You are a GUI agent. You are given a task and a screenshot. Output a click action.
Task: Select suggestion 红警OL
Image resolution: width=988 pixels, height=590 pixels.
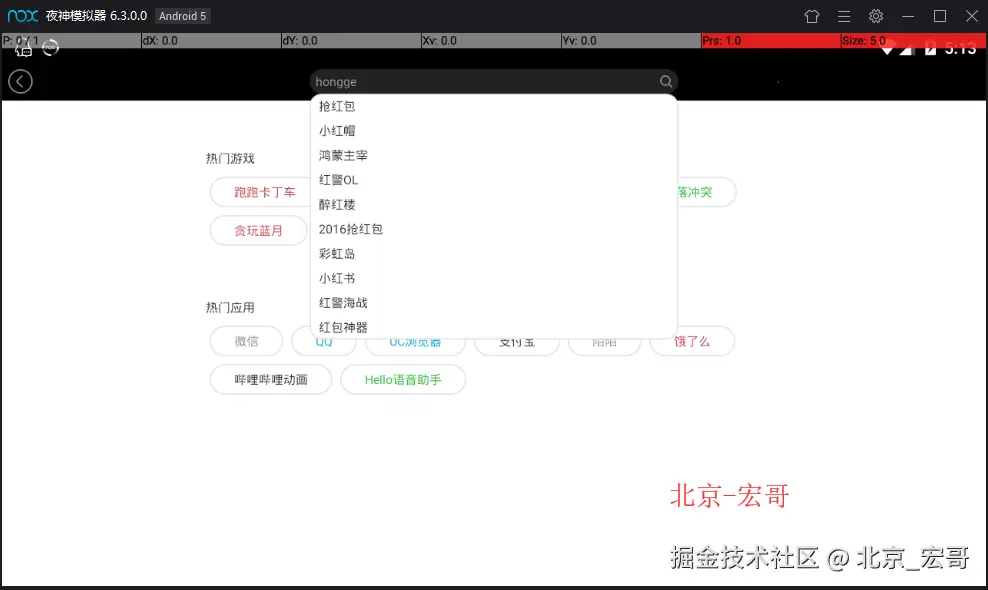(x=494, y=180)
